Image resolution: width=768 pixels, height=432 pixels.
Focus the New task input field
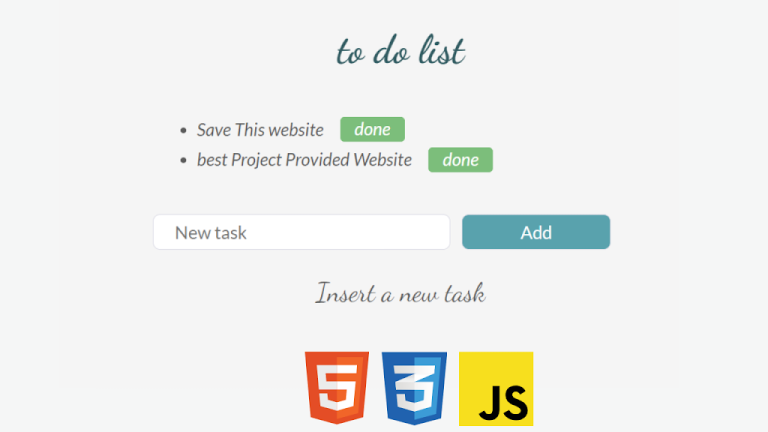[301, 232]
